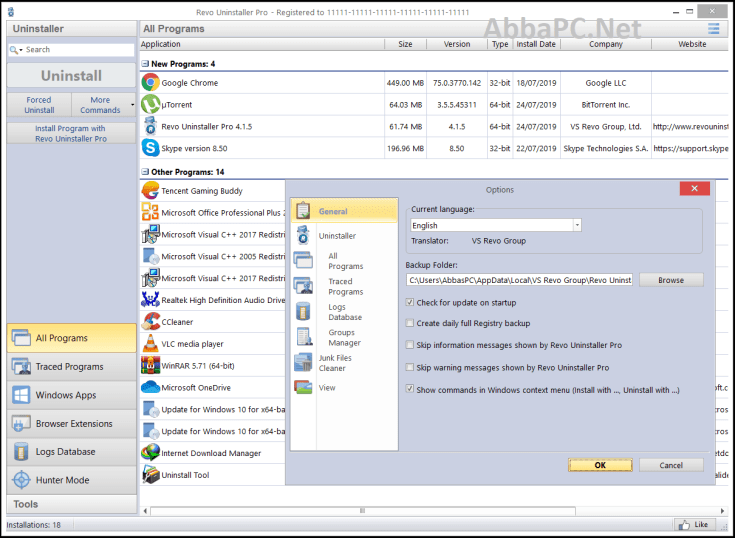Click the VLC media player cone icon

150,344
